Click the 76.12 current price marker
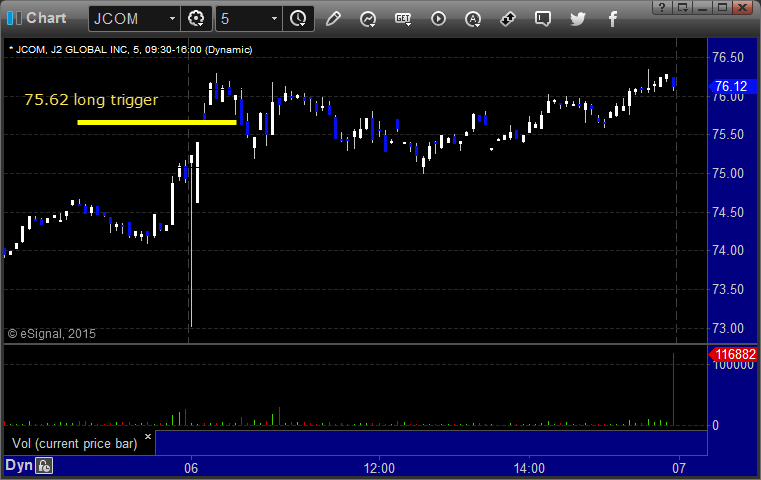The width and height of the screenshot is (761, 480). tap(732, 86)
